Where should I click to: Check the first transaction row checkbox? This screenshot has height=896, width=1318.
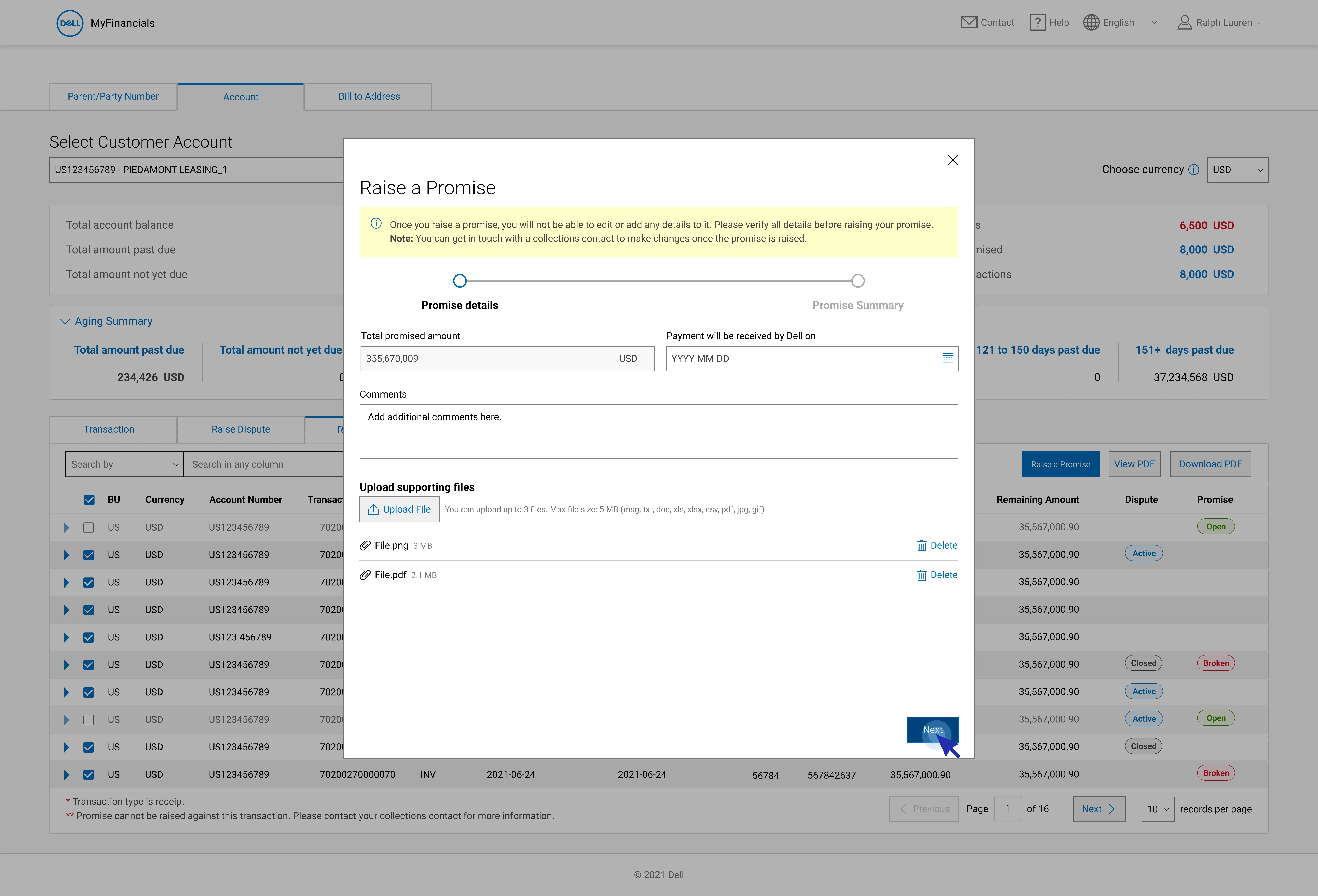click(89, 527)
